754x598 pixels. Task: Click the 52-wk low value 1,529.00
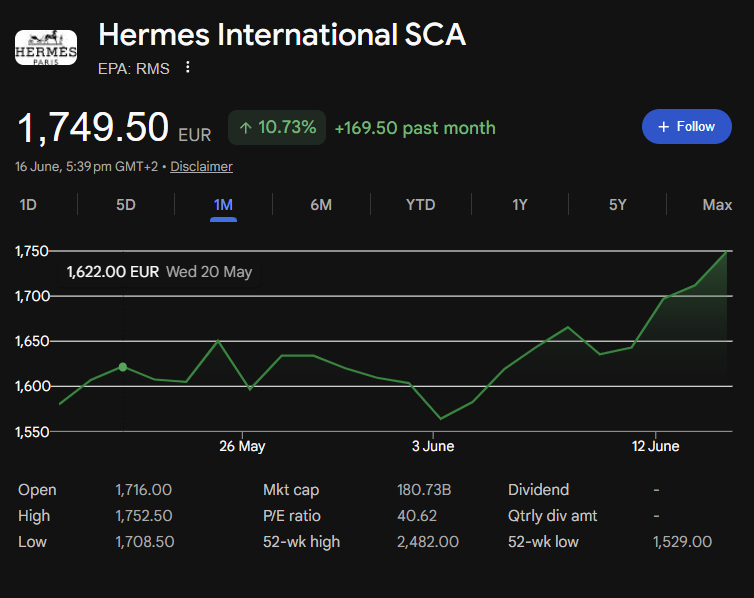682,542
